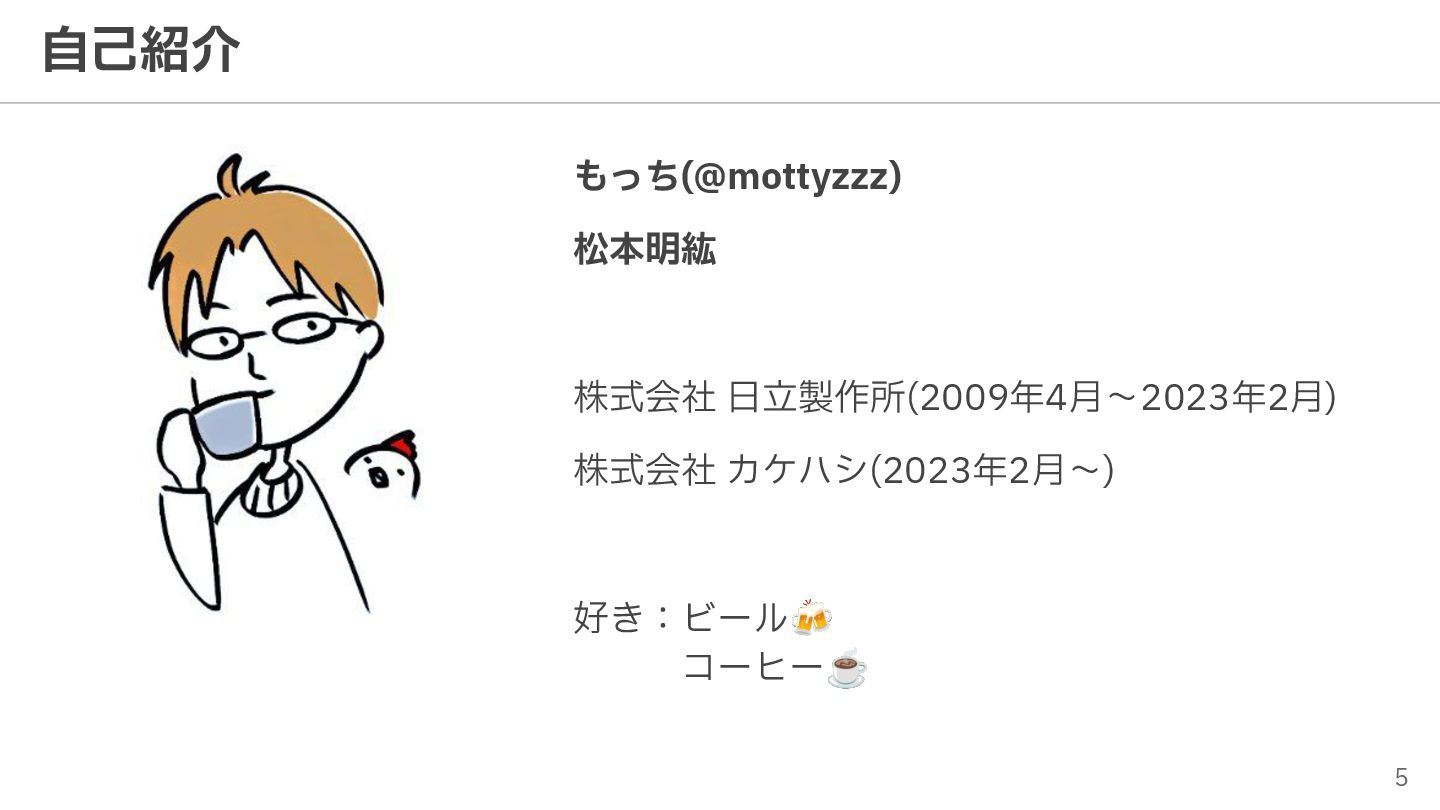
Task: Click the 株式会社 カケハシ line
Action: [x=844, y=469]
